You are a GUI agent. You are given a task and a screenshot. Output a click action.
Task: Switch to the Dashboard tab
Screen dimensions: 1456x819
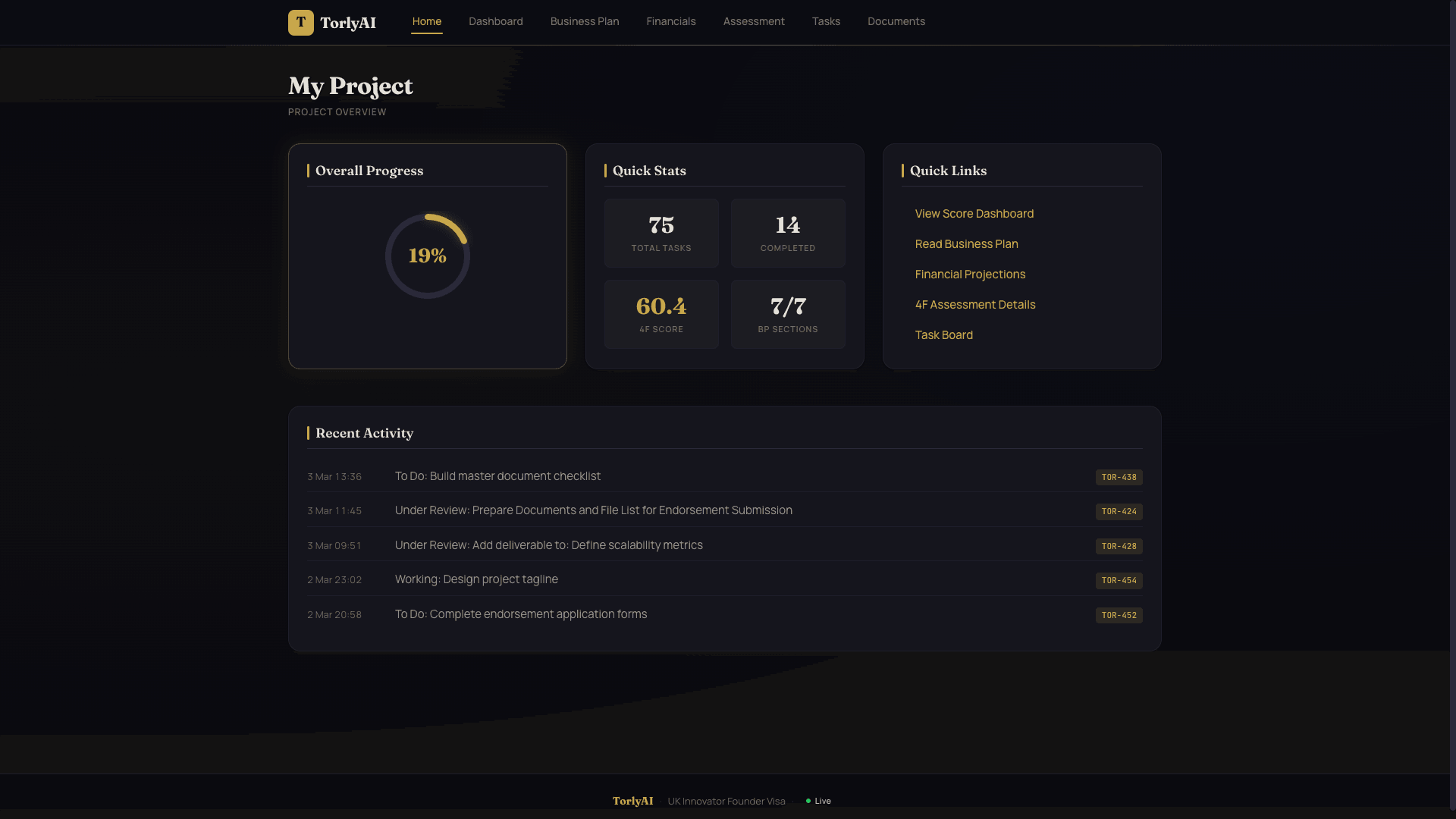(495, 21)
